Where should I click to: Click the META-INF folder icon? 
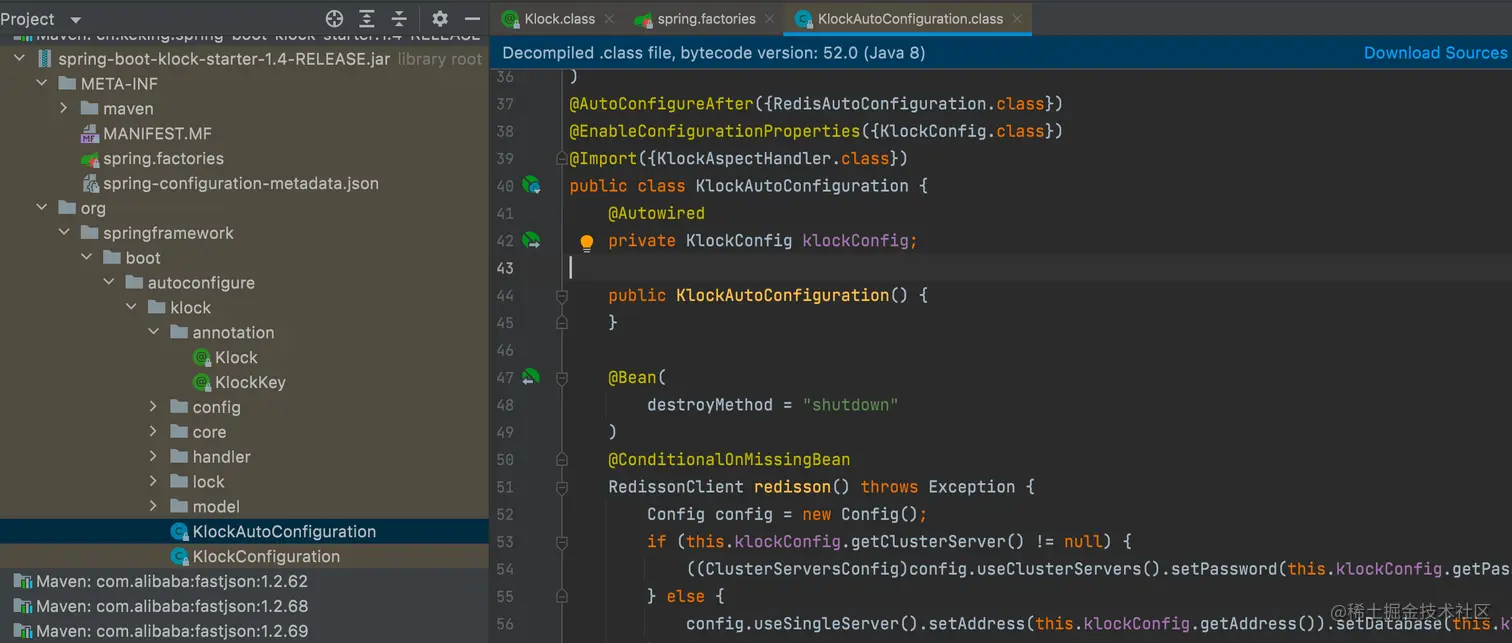point(67,84)
